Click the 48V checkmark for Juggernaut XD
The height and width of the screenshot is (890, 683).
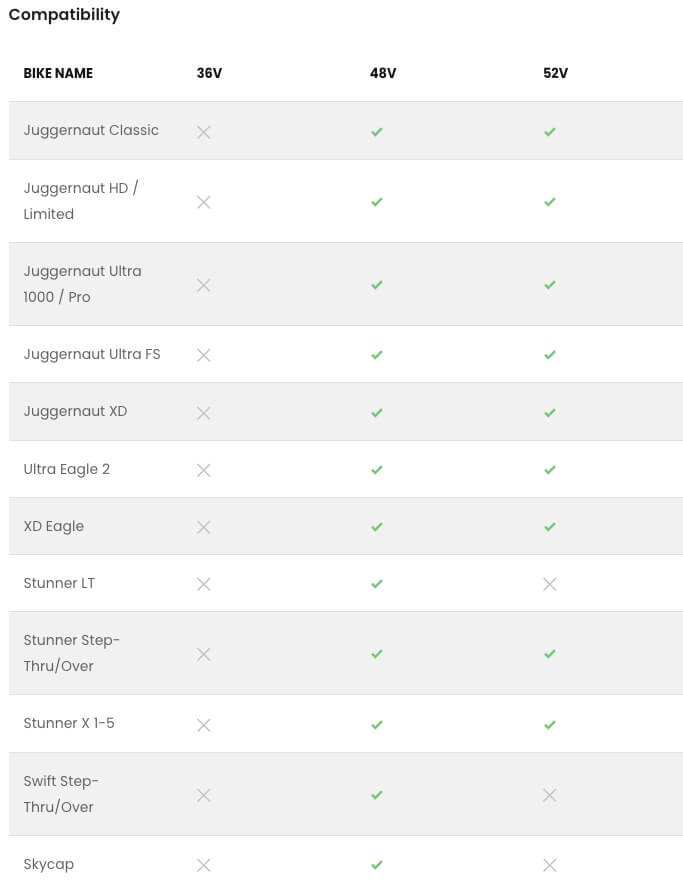[377, 413]
